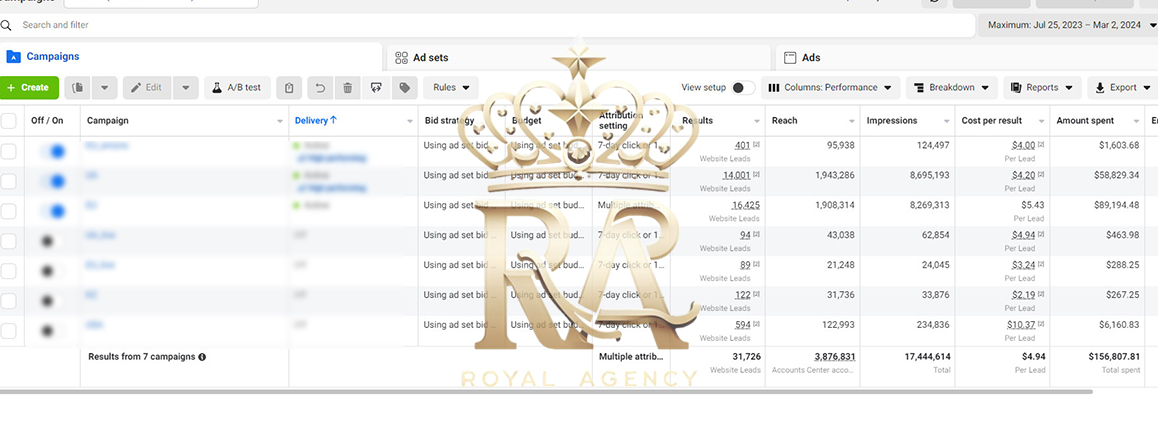Click the Export download arrow icon
The height and width of the screenshot is (437, 1158).
[x=1100, y=87]
